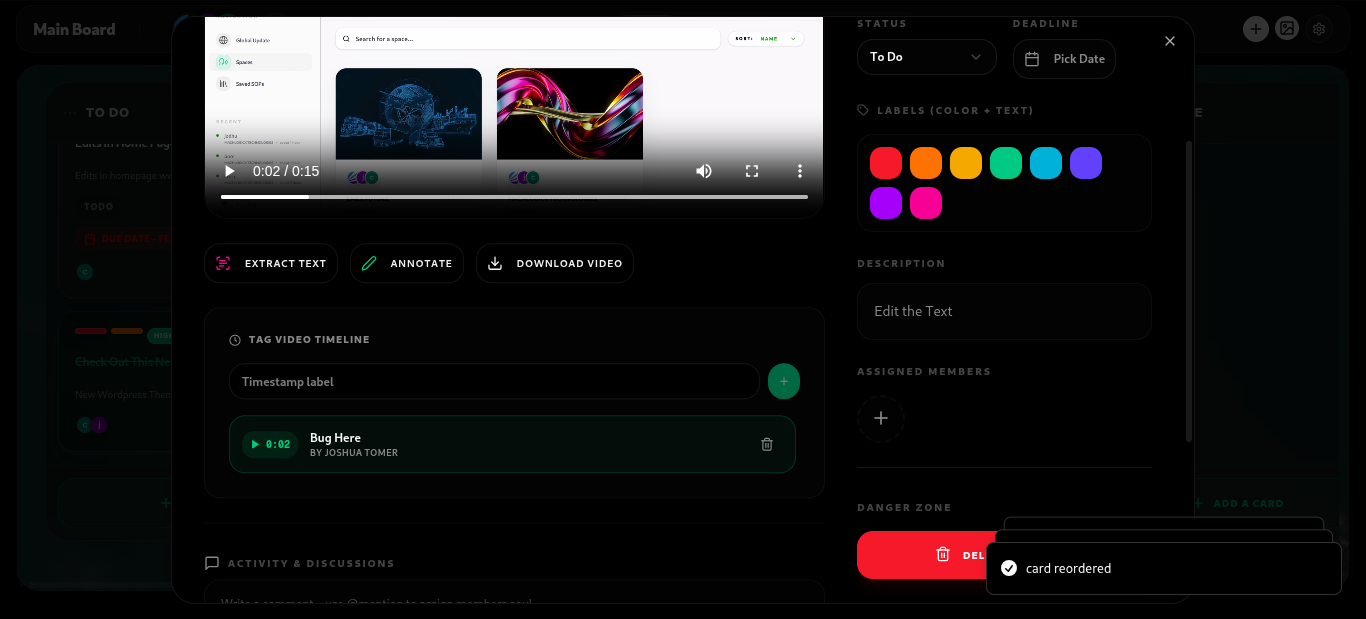Enter fullscreen mode on the video

pyautogui.click(x=751, y=171)
